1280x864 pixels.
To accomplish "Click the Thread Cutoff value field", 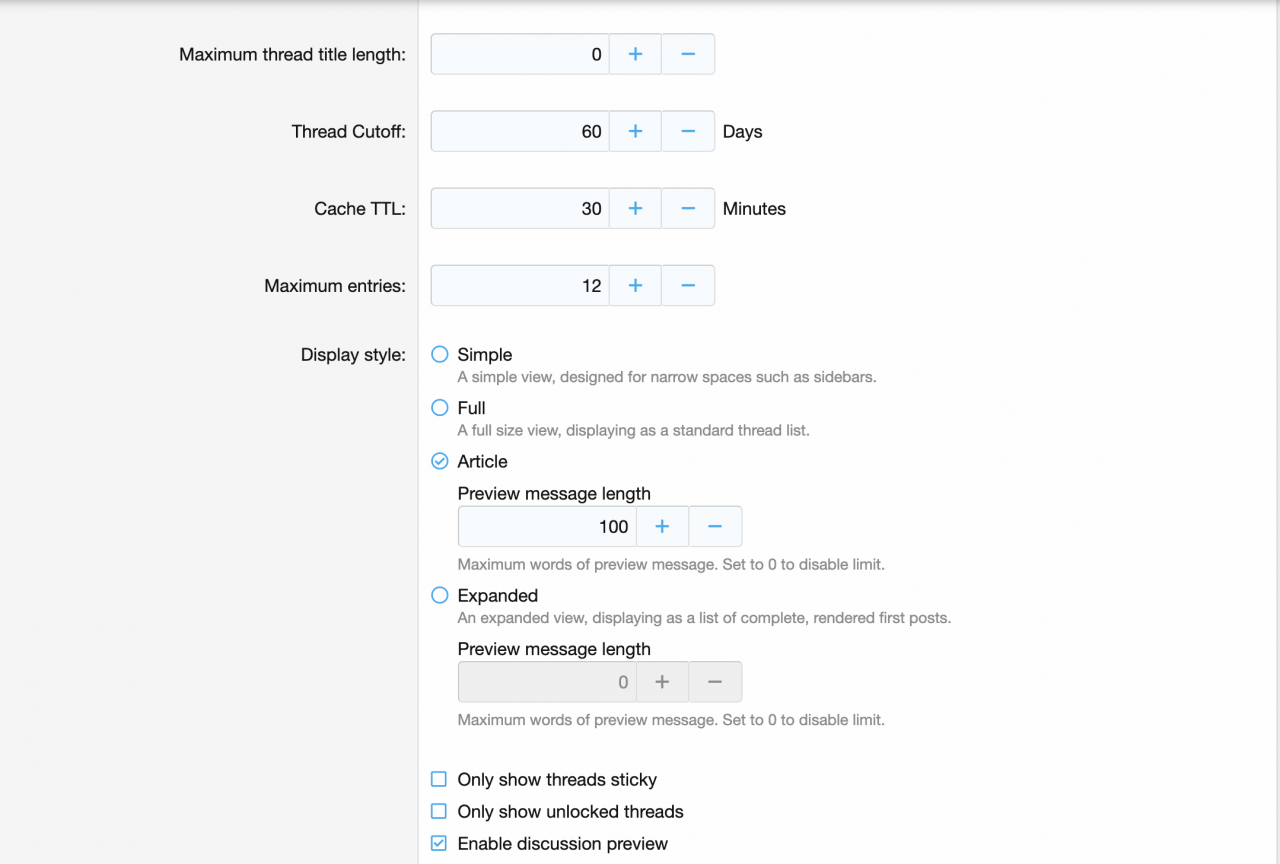I will point(520,131).
